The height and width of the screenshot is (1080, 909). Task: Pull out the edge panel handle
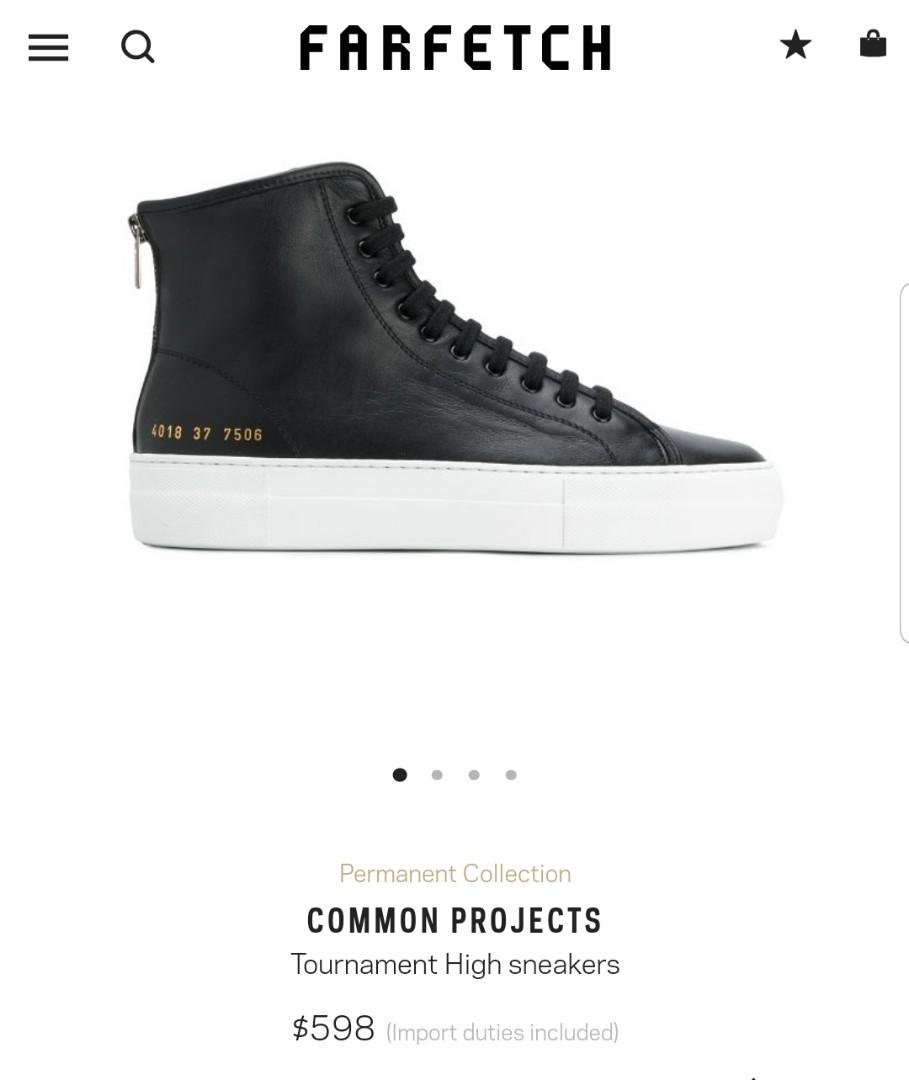coord(904,463)
